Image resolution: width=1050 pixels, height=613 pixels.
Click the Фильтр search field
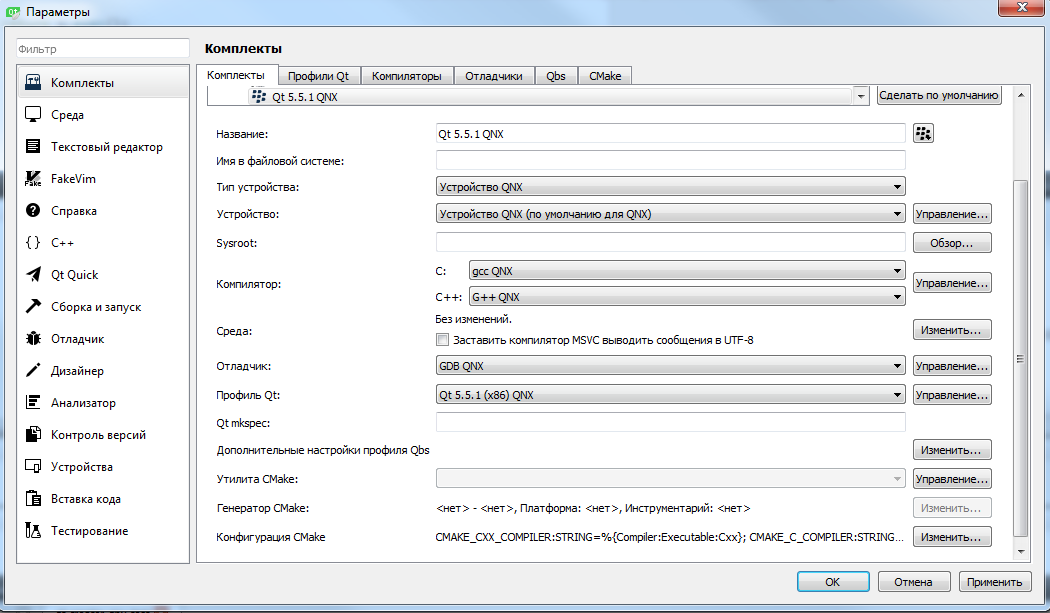(103, 48)
